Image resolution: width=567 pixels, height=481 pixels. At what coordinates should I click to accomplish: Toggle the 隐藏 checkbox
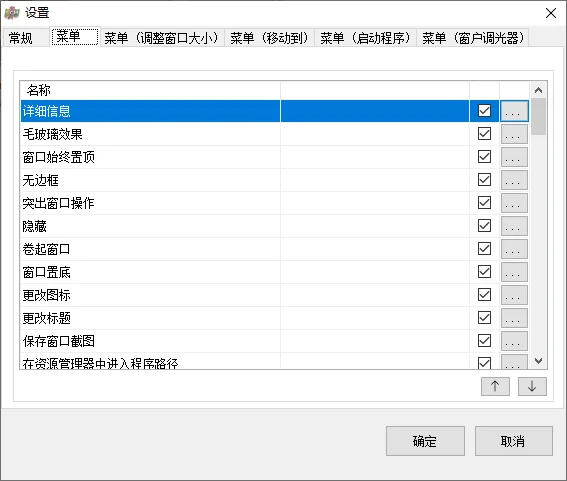coord(484,226)
